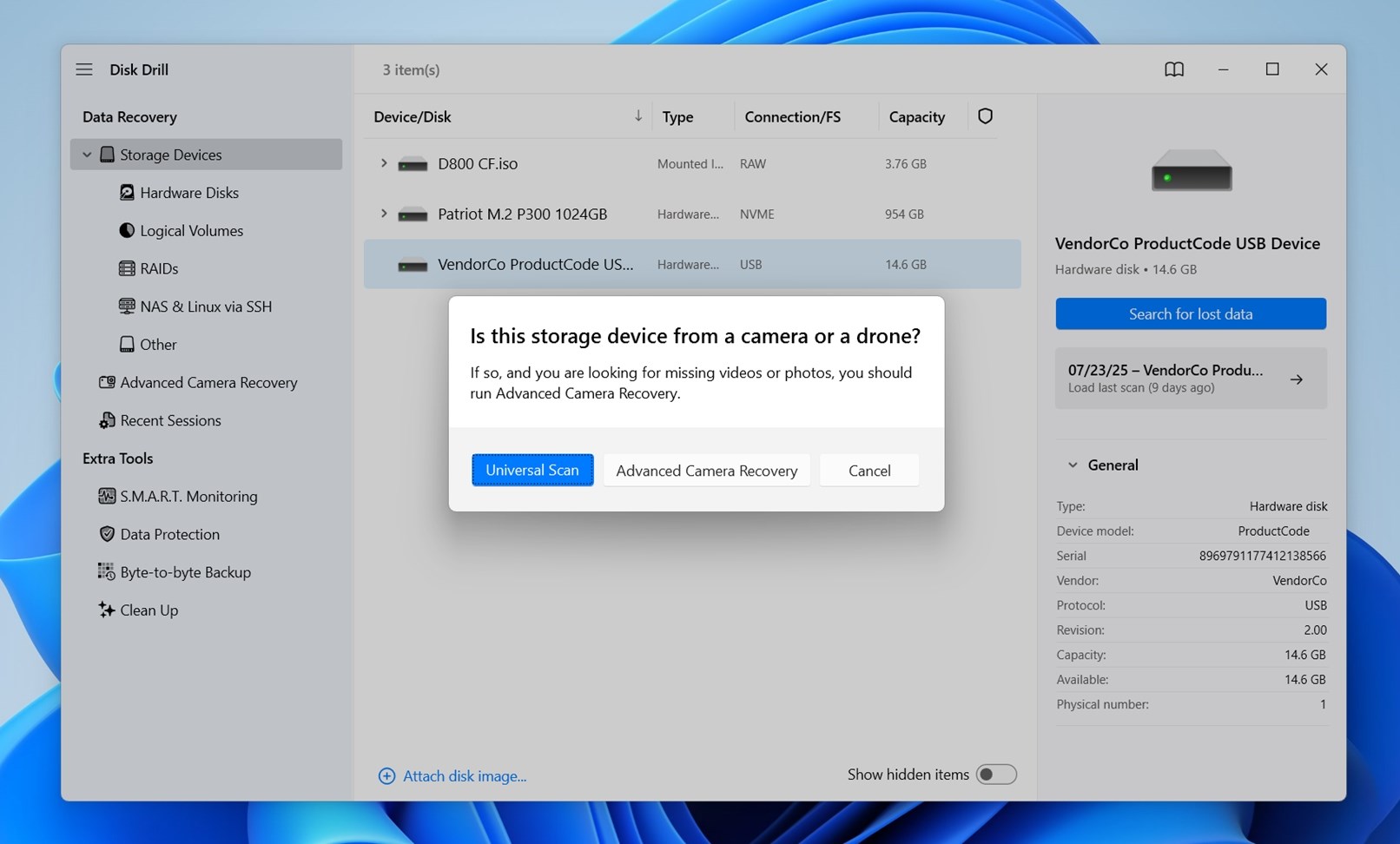The height and width of the screenshot is (844, 1400).
Task: Click the Data Protection shield icon
Action: (x=107, y=534)
